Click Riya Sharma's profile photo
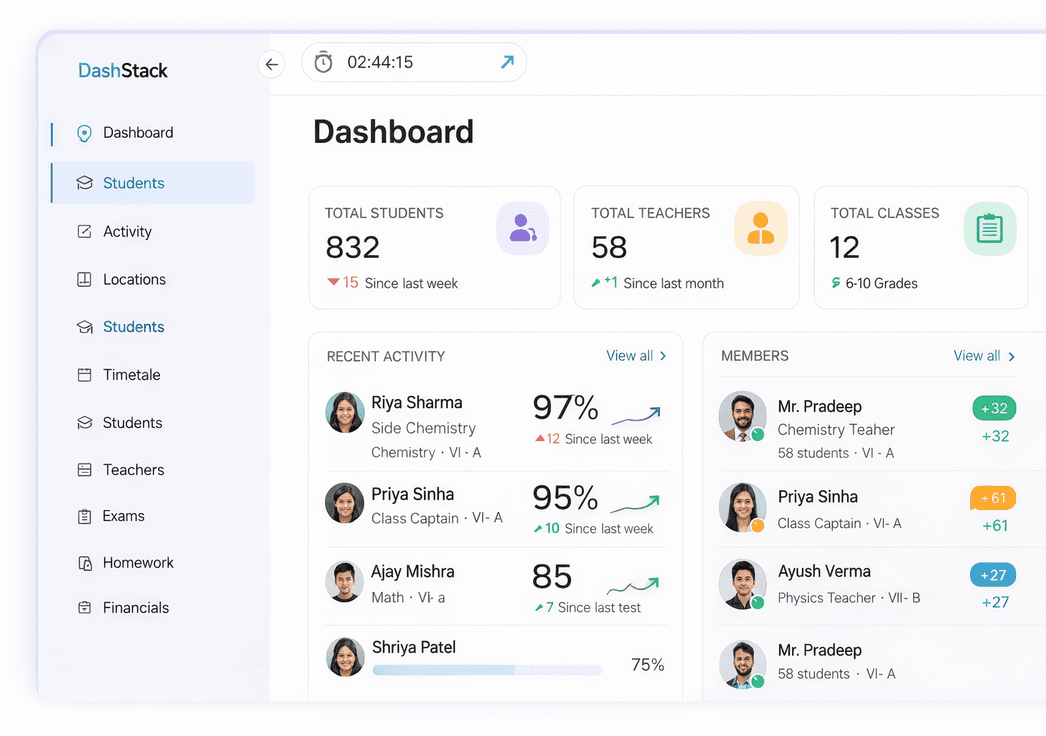This screenshot has height=736, width=1046. pyautogui.click(x=345, y=412)
